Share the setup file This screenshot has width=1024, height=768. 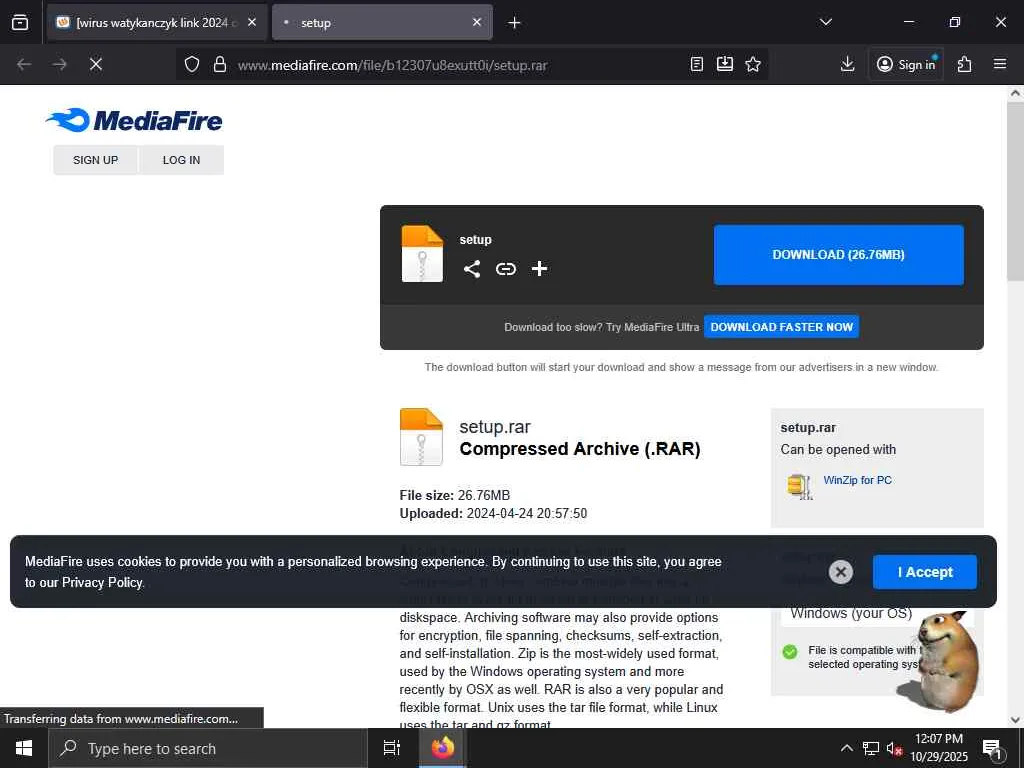pos(472,268)
